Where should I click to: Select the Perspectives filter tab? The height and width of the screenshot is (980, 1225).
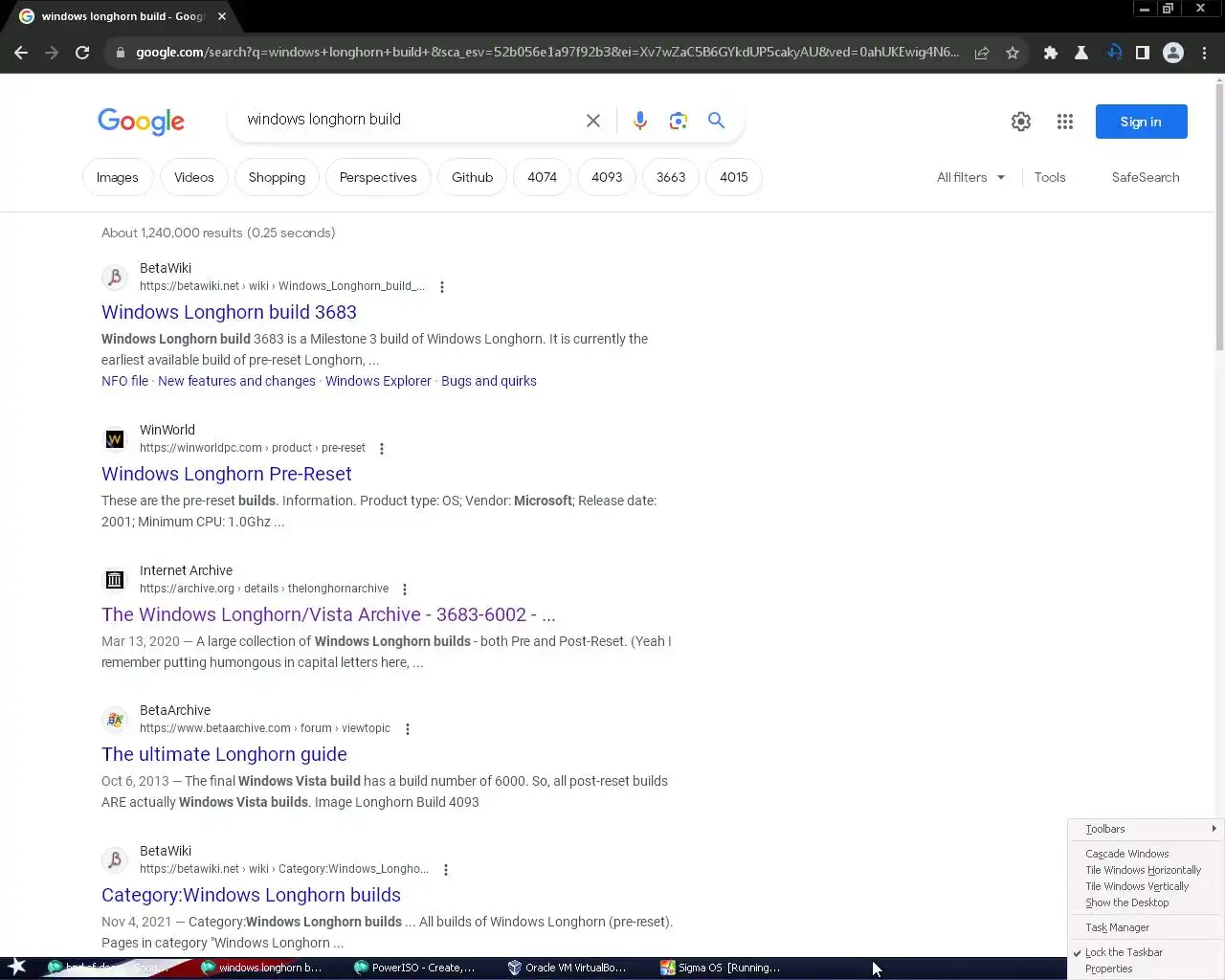378,177
